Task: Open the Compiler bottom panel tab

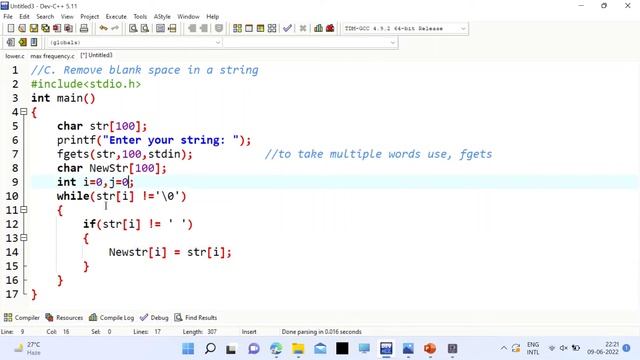Action: pyautogui.click(x=22, y=318)
